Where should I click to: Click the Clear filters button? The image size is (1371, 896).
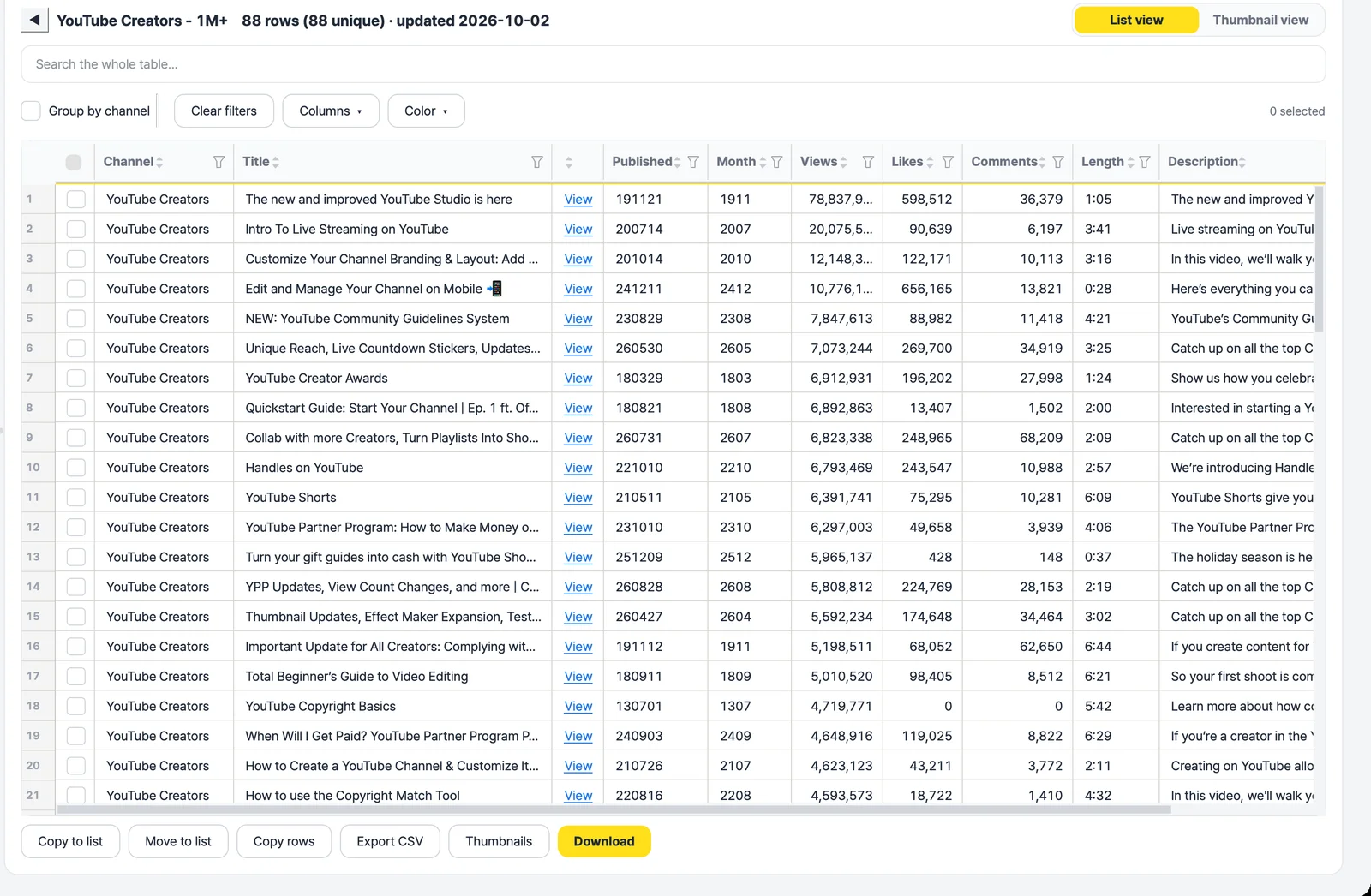coord(224,111)
